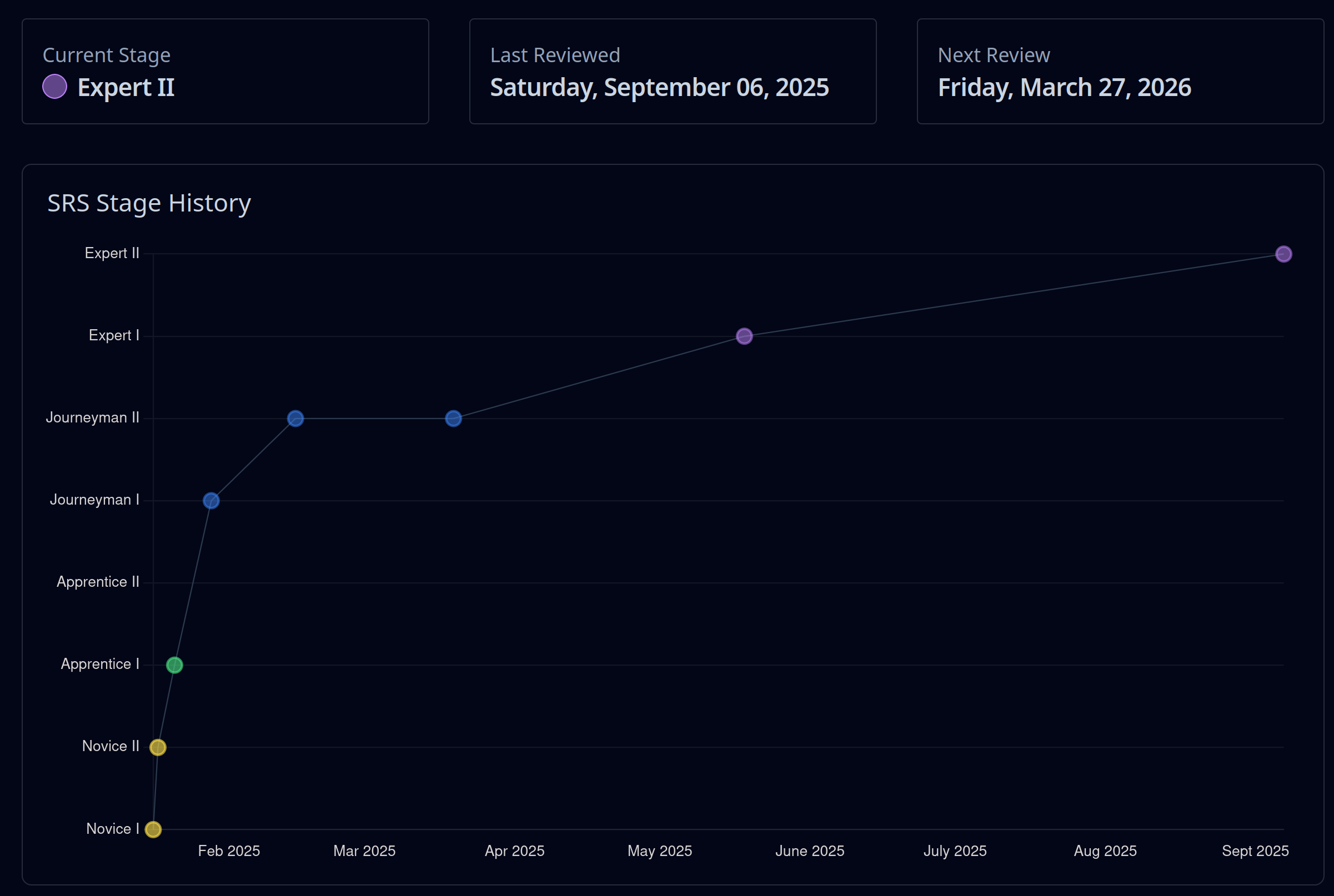Click the Next Review date text
Image resolution: width=1334 pixels, height=896 pixels.
pos(1064,87)
